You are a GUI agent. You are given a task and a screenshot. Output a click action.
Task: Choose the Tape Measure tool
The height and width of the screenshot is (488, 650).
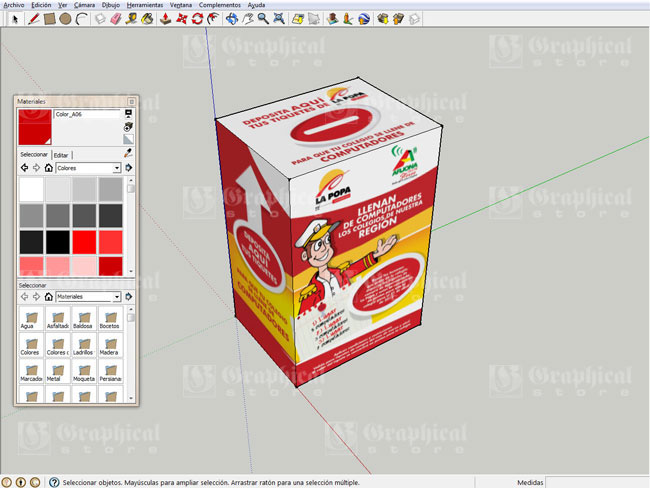point(131,19)
